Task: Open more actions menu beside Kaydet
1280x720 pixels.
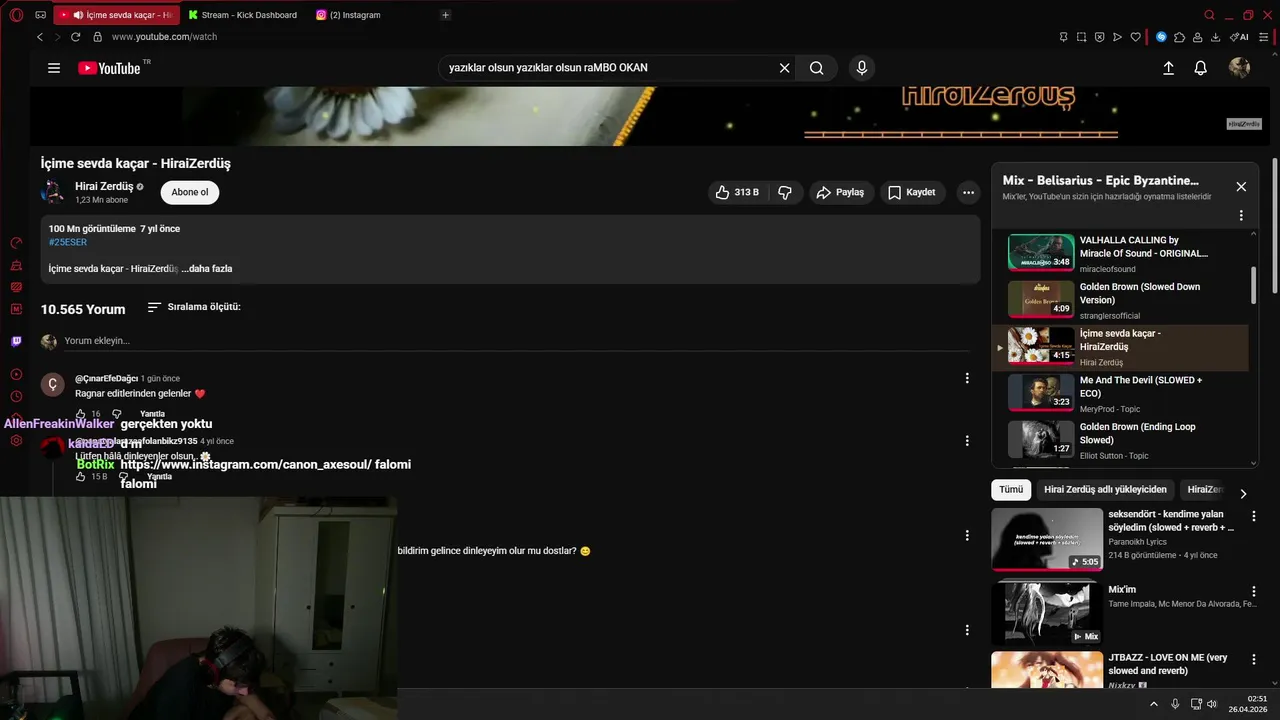Action: click(968, 192)
